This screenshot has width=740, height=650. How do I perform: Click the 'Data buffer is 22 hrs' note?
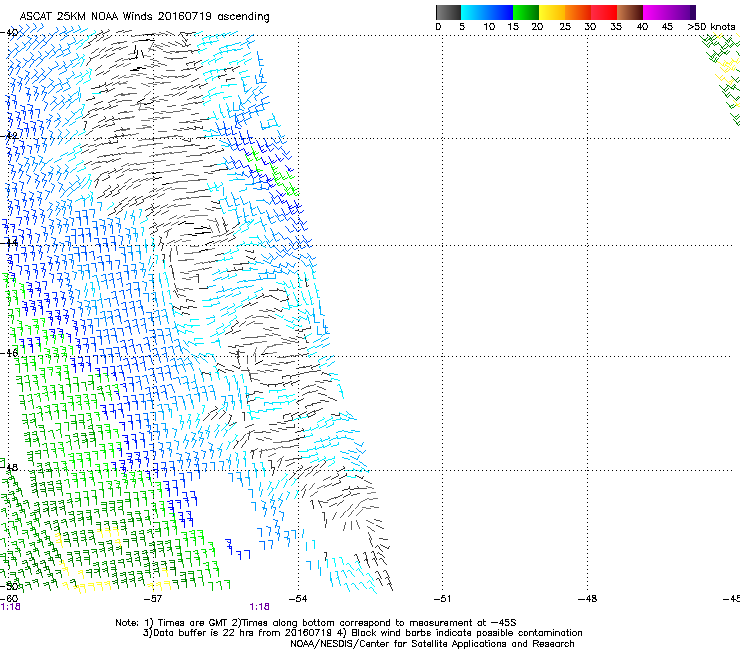pos(362,633)
